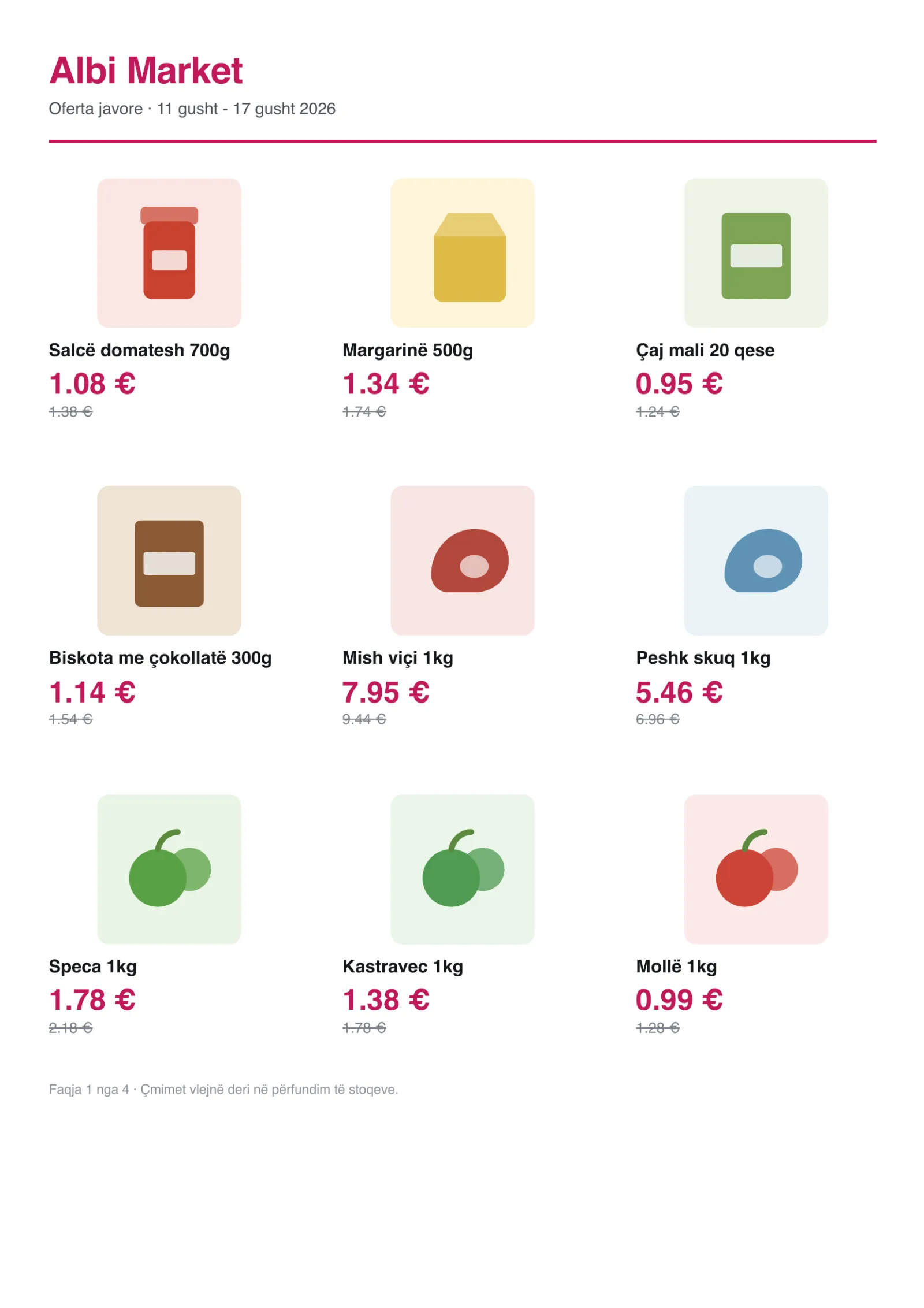Click the Peshk skuq 1kg title

coord(703,657)
